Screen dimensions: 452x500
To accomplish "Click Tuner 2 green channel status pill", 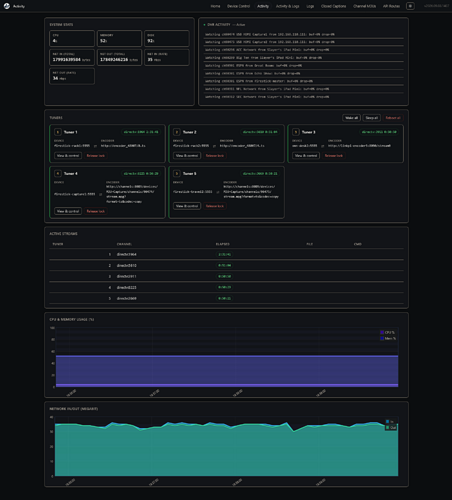I will (x=260, y=132).
